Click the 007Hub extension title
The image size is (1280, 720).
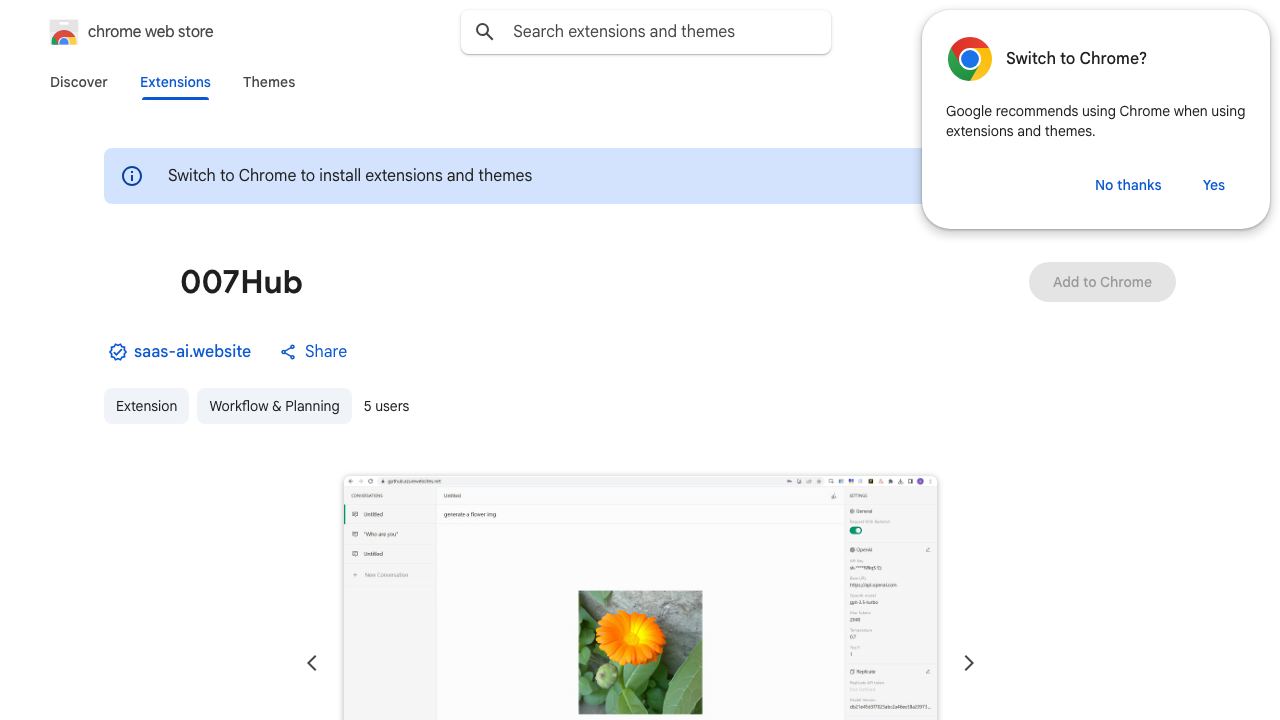tap(241, 282)
